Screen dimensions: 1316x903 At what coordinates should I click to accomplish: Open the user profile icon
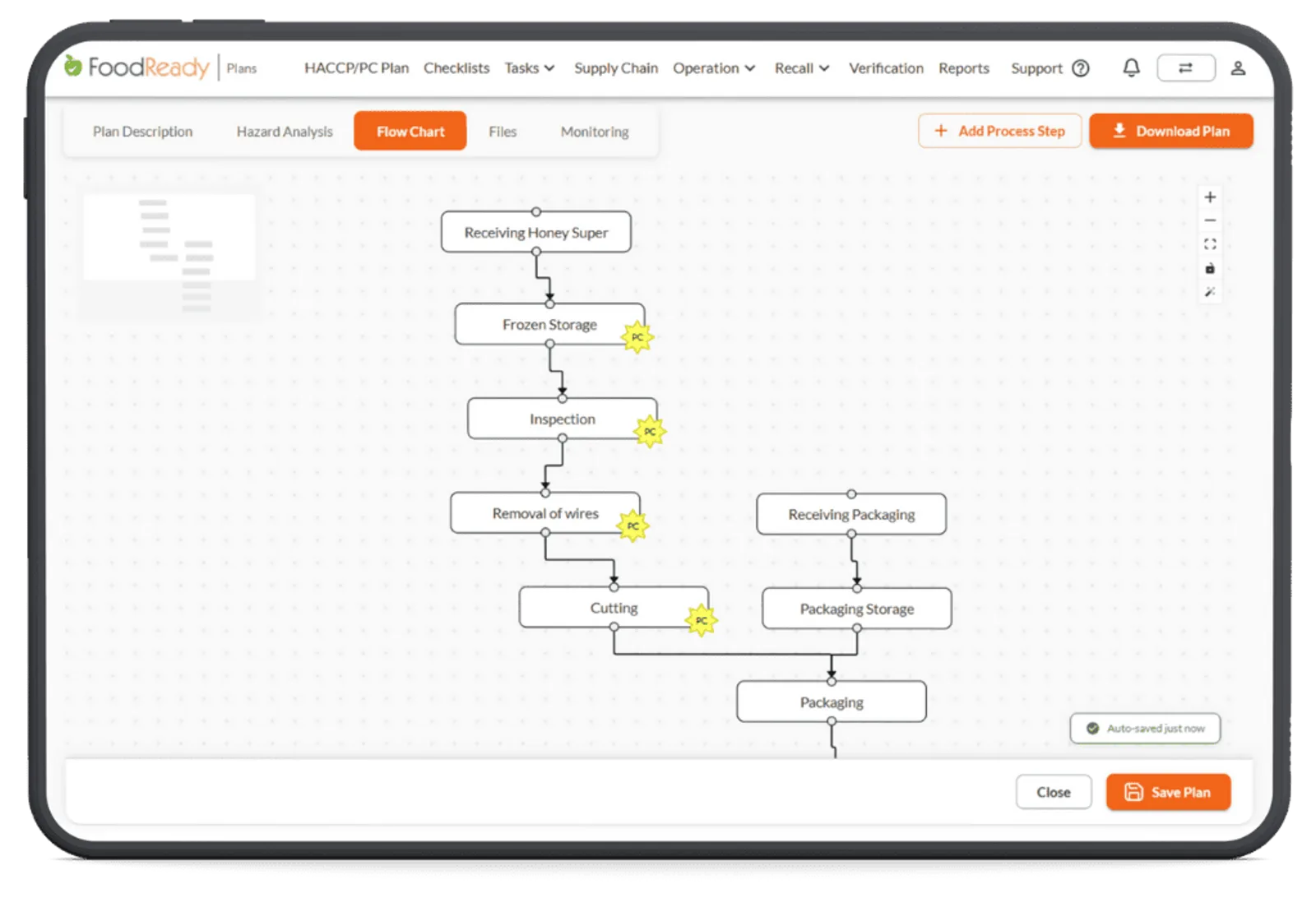pos(1238,68)
